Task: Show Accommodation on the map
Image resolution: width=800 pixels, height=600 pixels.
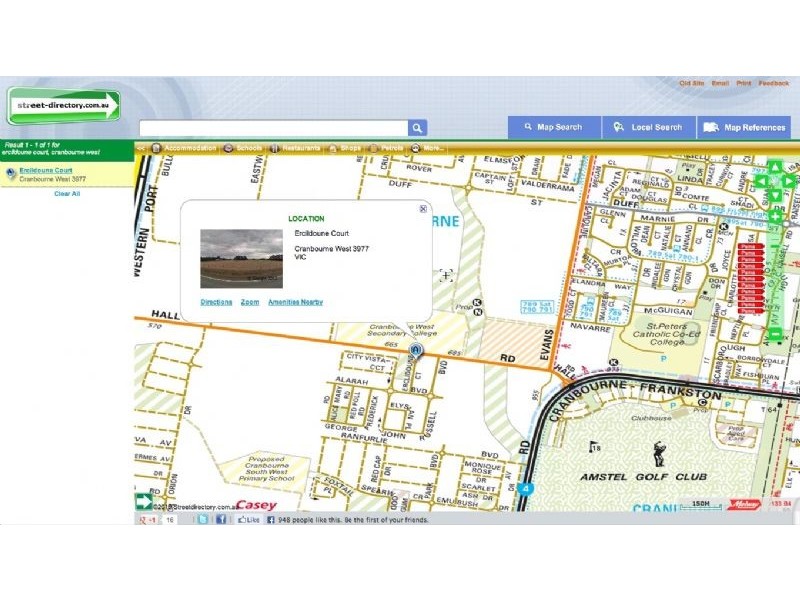Action: click(184, 148)
